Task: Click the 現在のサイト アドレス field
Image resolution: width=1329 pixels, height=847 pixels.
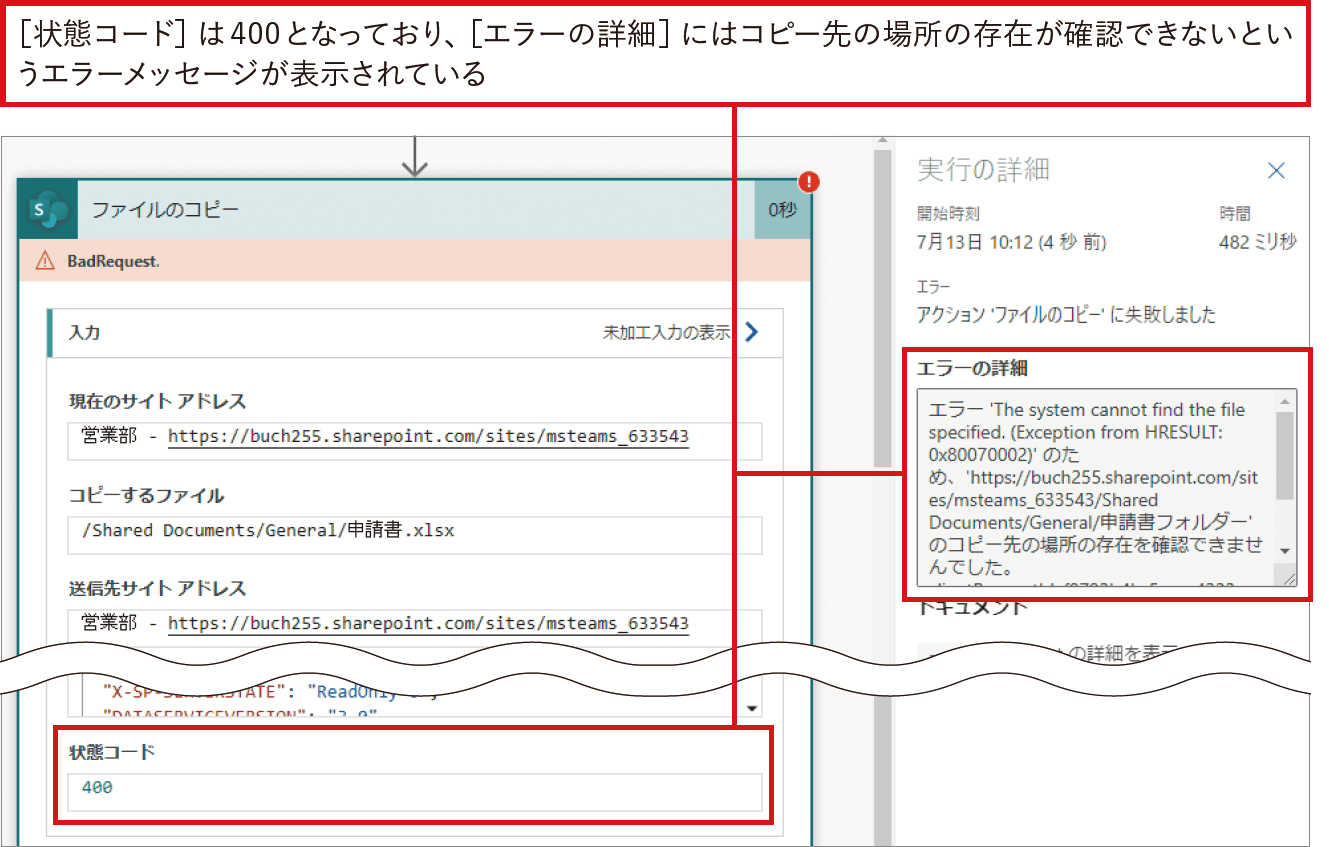Action: [415, 440]
